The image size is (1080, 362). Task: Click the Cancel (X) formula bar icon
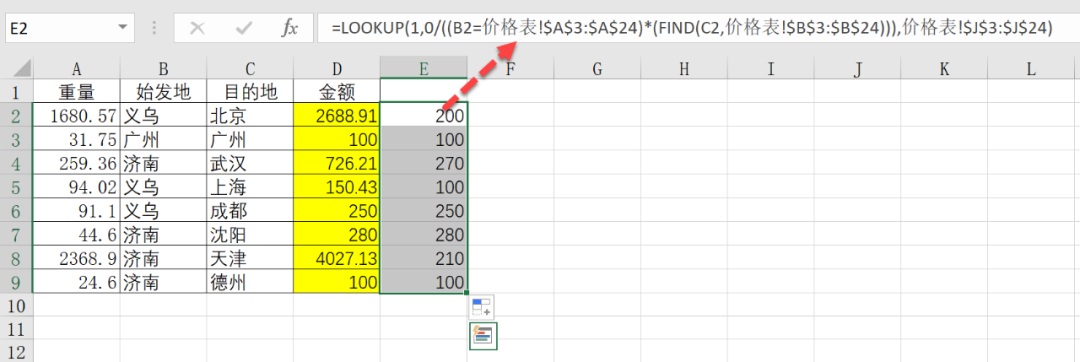(197, 28)
